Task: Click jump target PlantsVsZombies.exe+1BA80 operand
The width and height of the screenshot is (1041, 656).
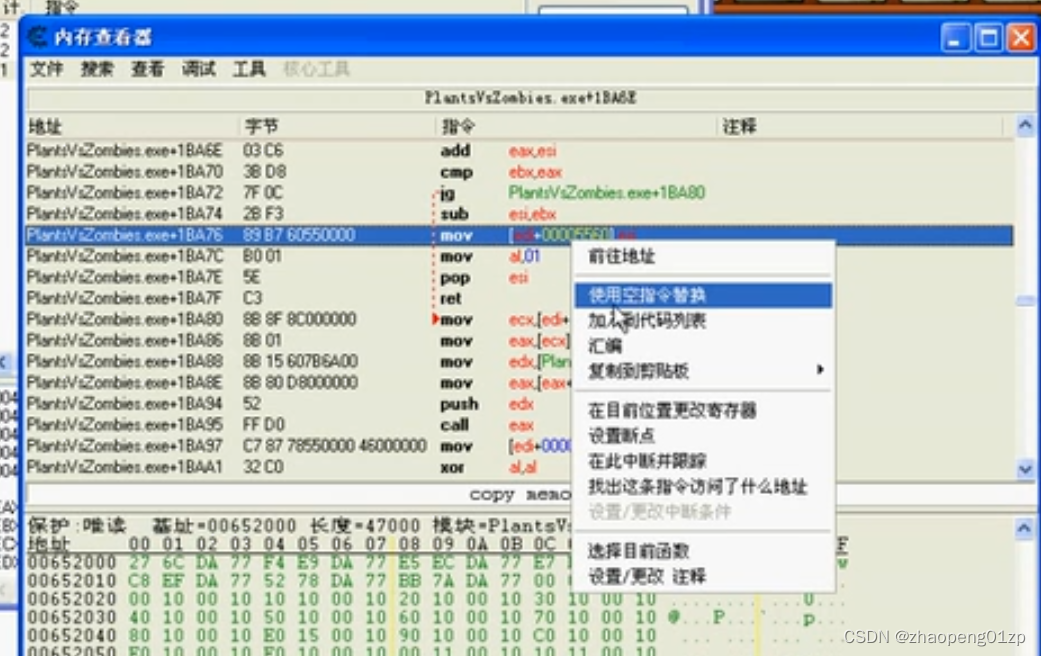Action: (607, 193)
